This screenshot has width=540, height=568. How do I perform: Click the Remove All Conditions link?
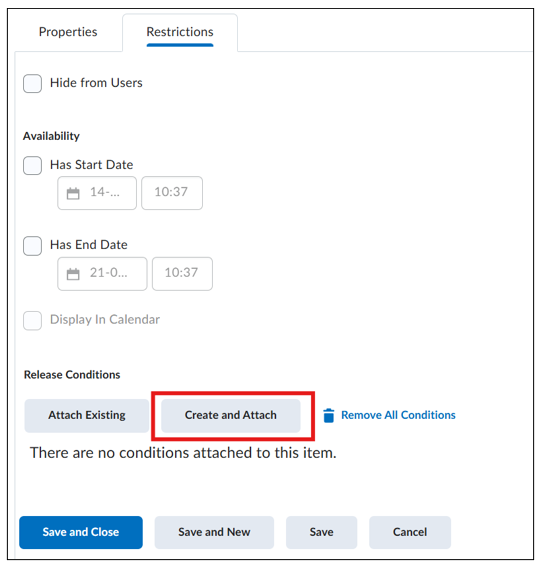tap(398, 415)
